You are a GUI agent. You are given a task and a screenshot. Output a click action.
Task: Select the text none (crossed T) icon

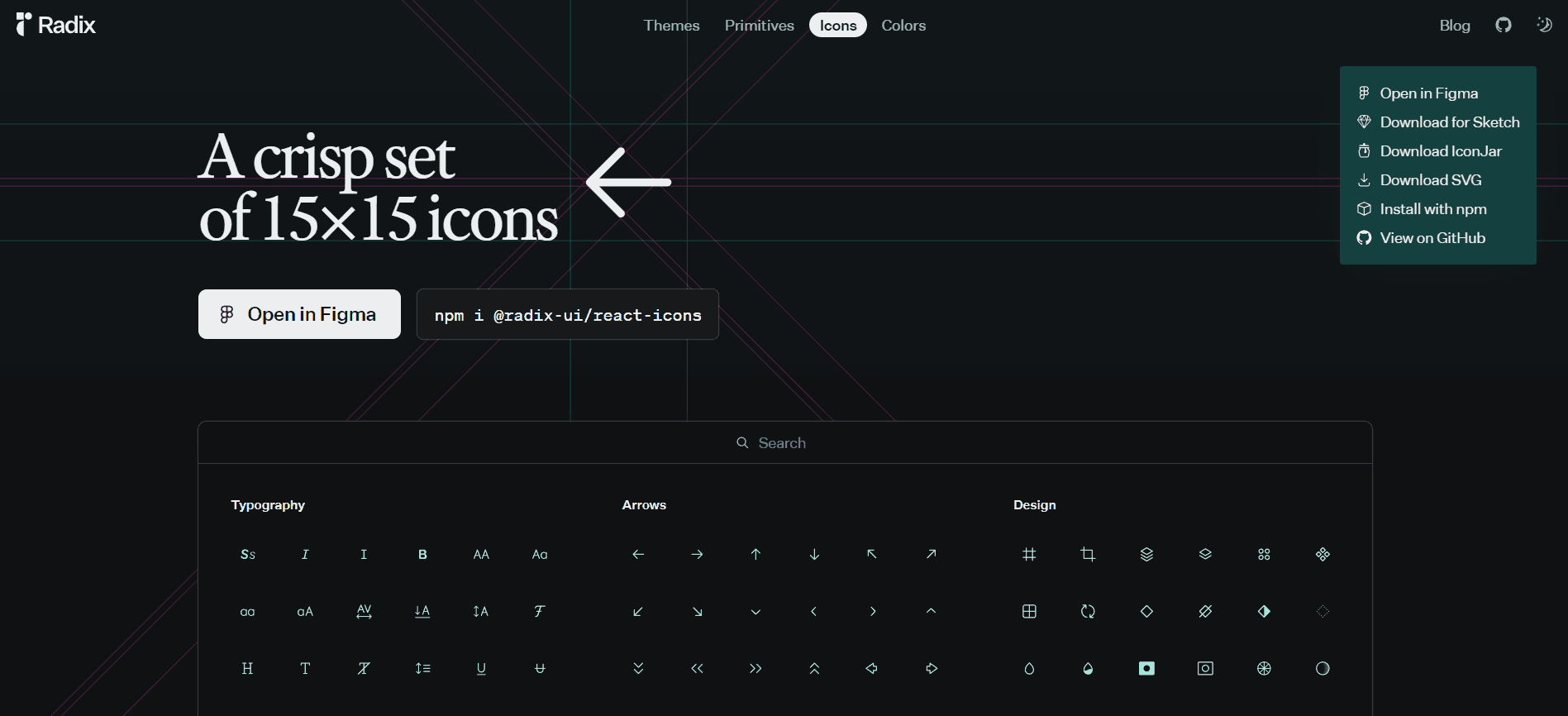pos(364,668)
